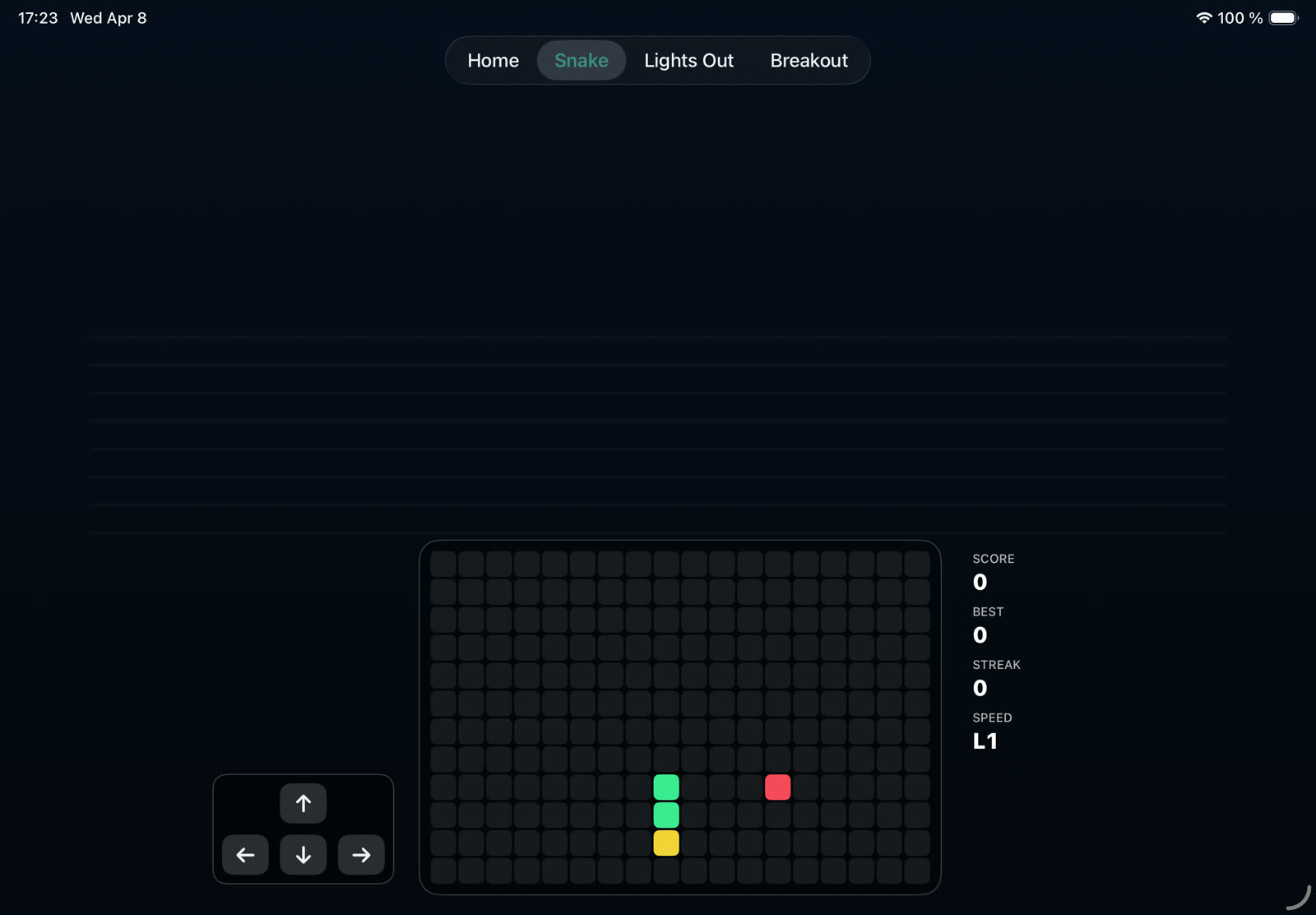The width and height of the screenshot is (1316, 915).
Task: Tap the date Wed Apr 8
Action: [108, 18]
